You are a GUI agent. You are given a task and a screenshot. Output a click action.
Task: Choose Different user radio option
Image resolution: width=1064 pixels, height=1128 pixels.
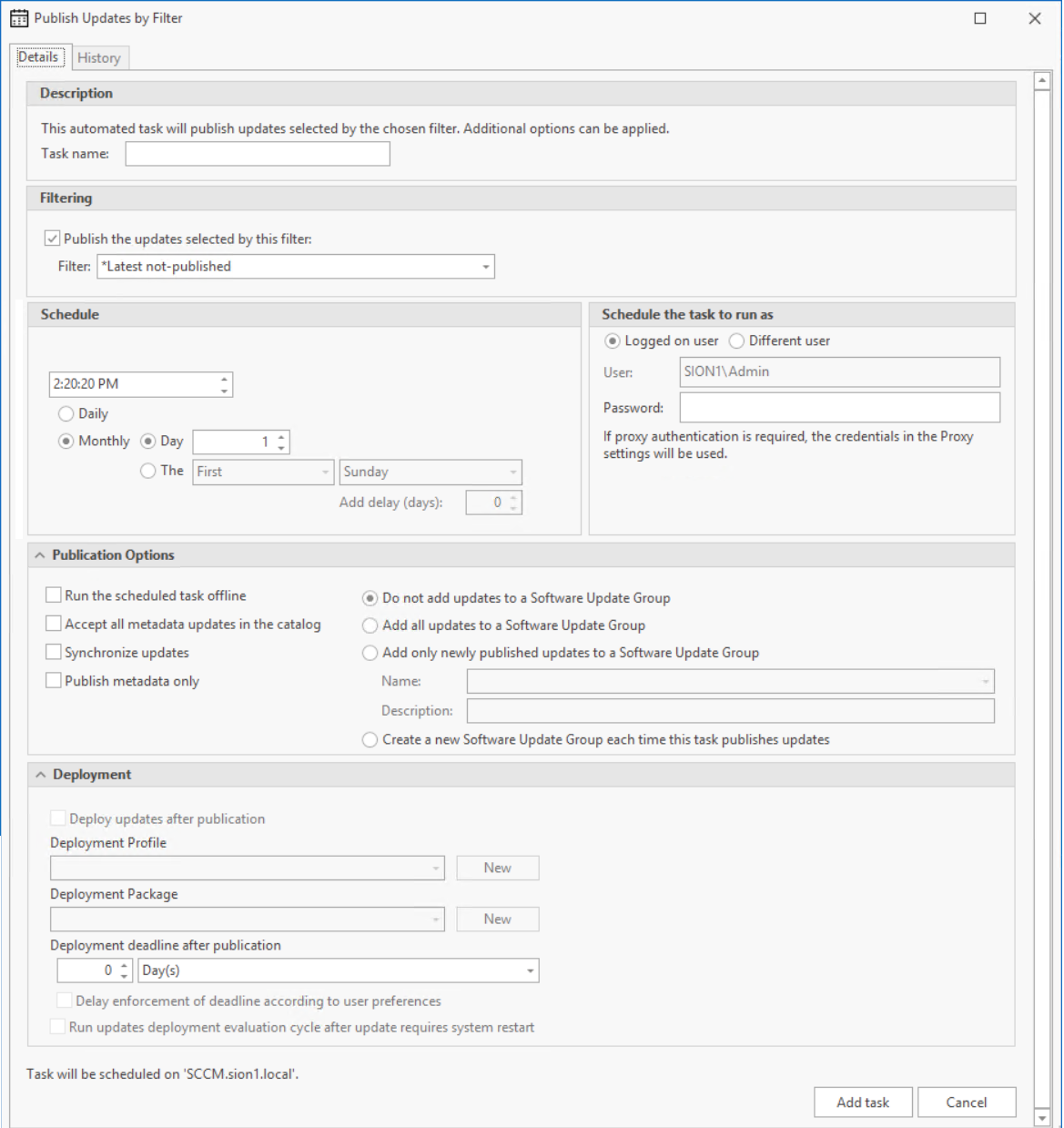pos(736,341)
